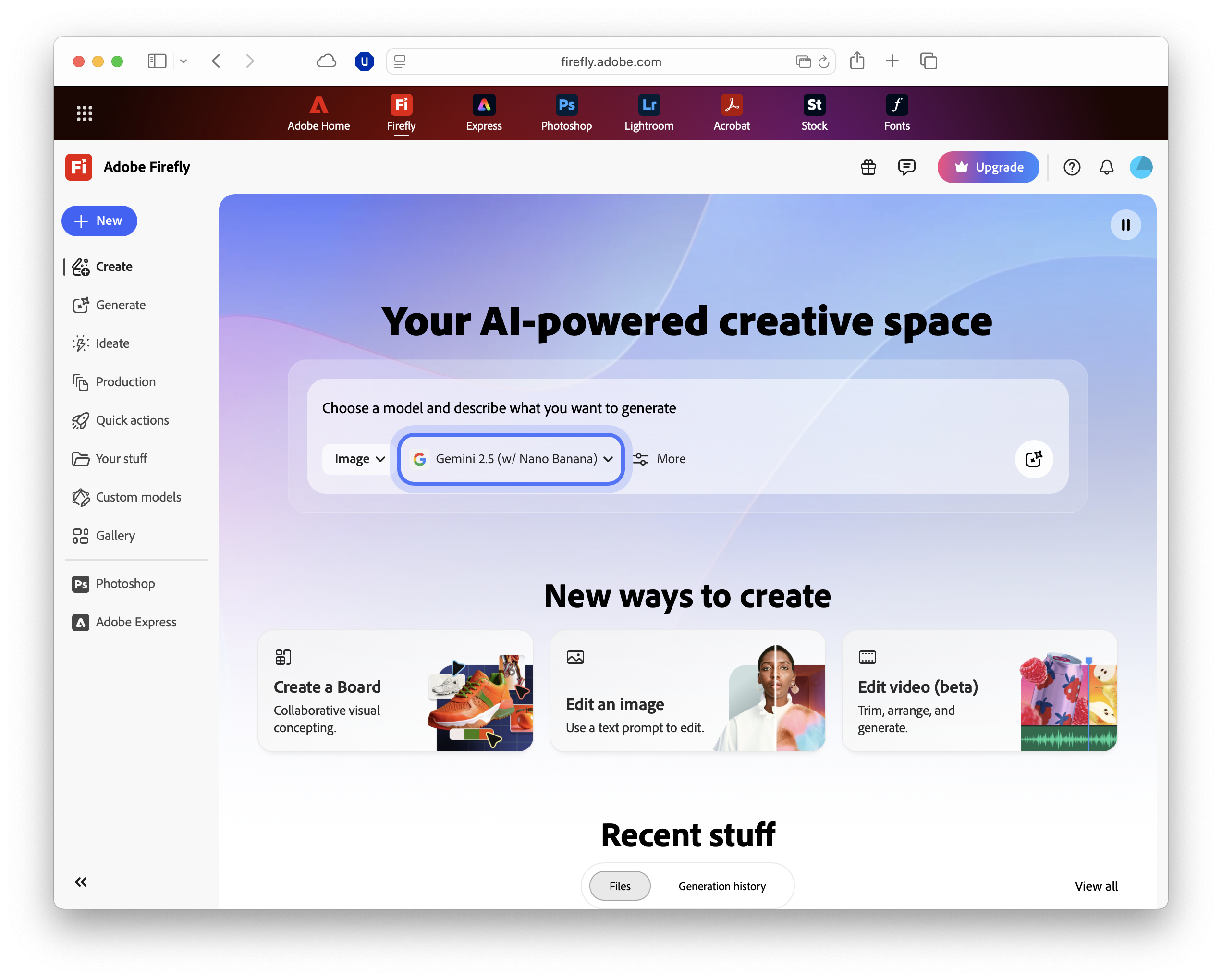Image resolution: width=1222 pixels, height=980 pixels.
Task: Toggle the Safari sidebar button
Action: (x=157, y=61)
